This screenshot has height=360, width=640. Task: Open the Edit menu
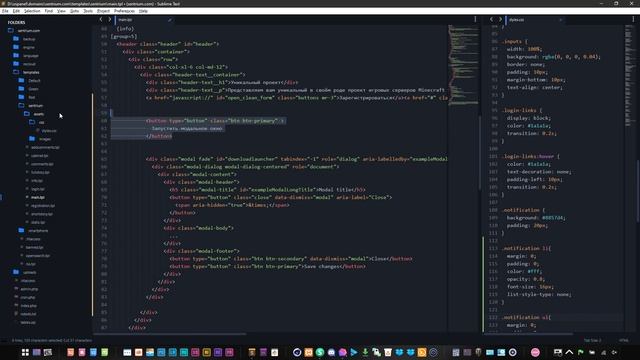[x=16, y=11]
